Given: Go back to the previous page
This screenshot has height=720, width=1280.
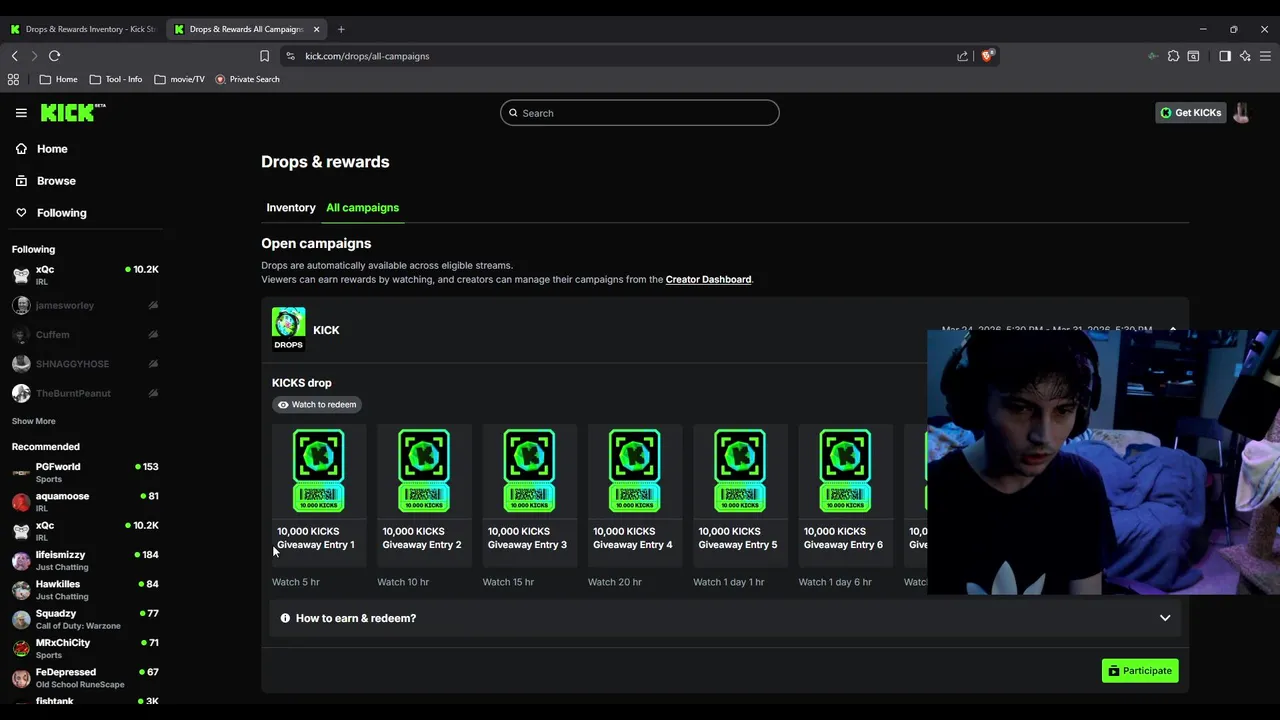Looking at the screenshot, I should [14, 56].
